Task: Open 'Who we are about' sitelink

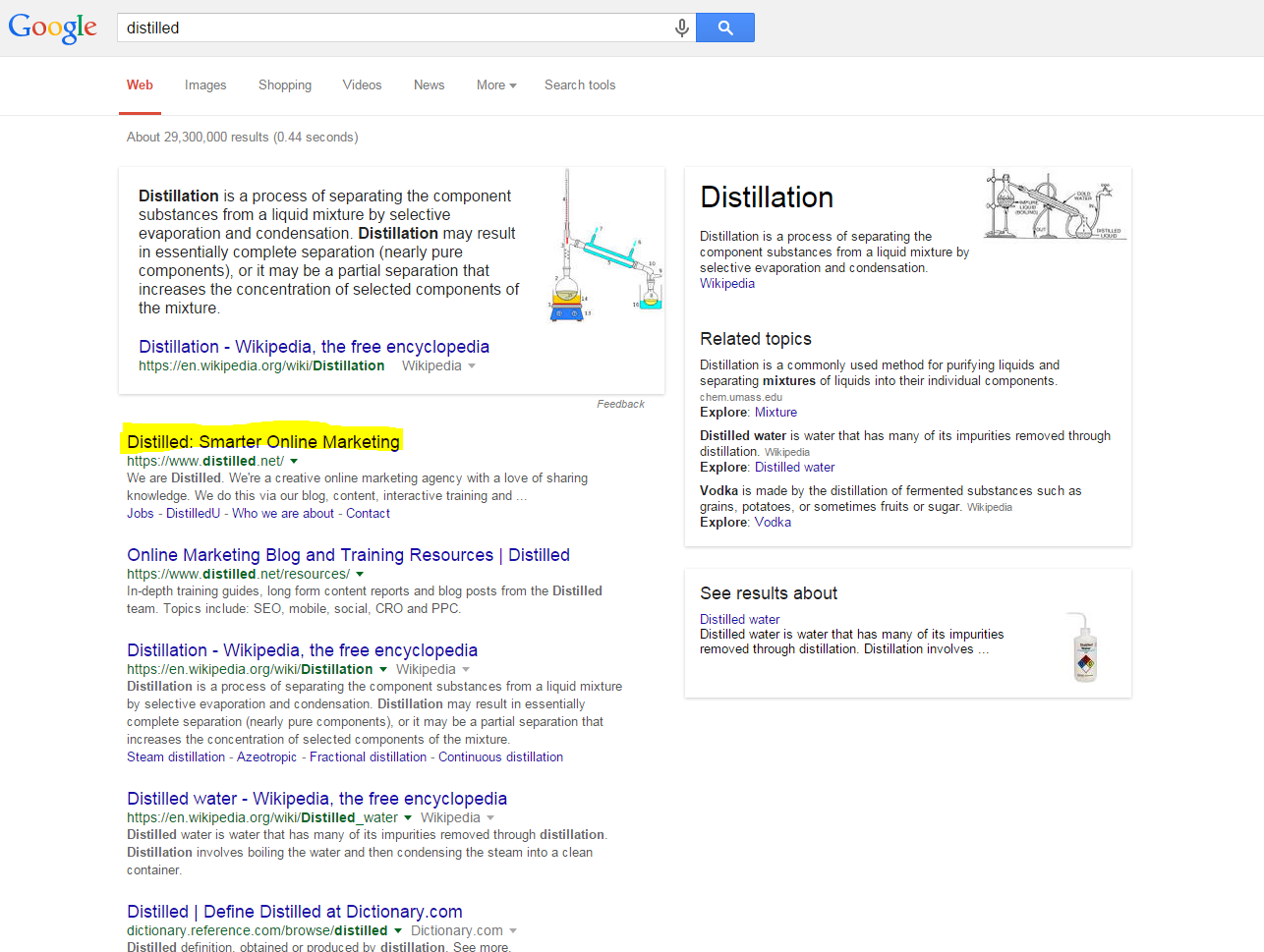Action: pyautogui.click(x=283, y=514)
